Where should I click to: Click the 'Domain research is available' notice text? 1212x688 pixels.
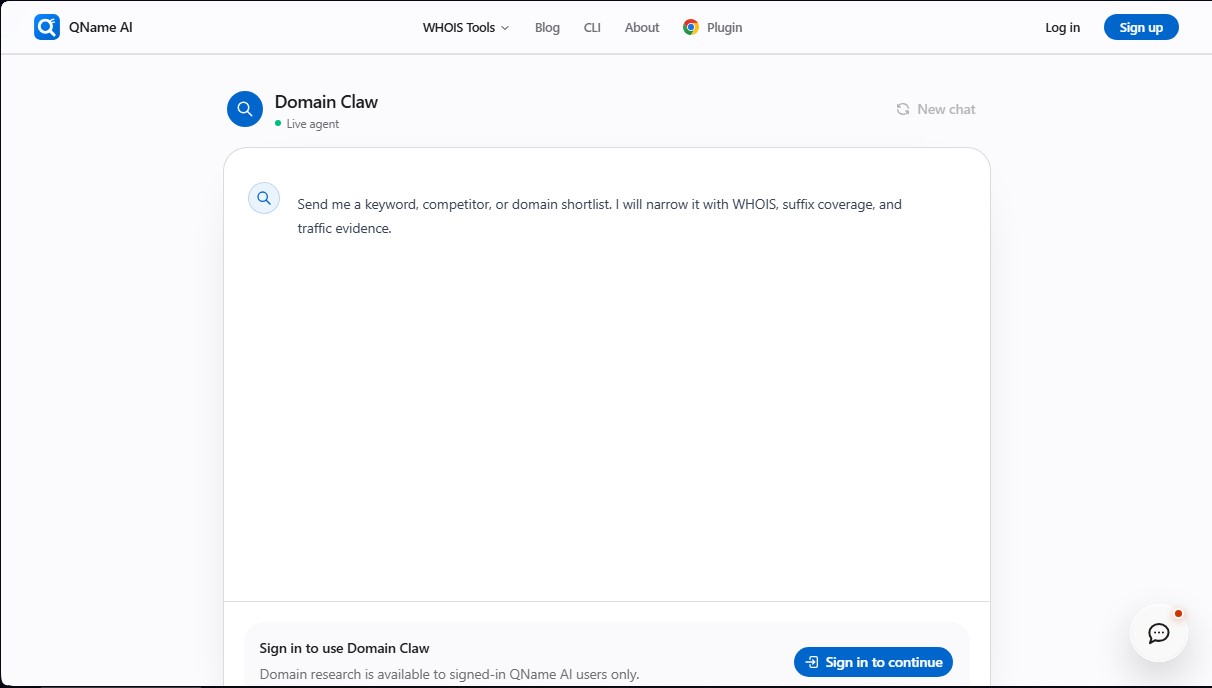449,674
